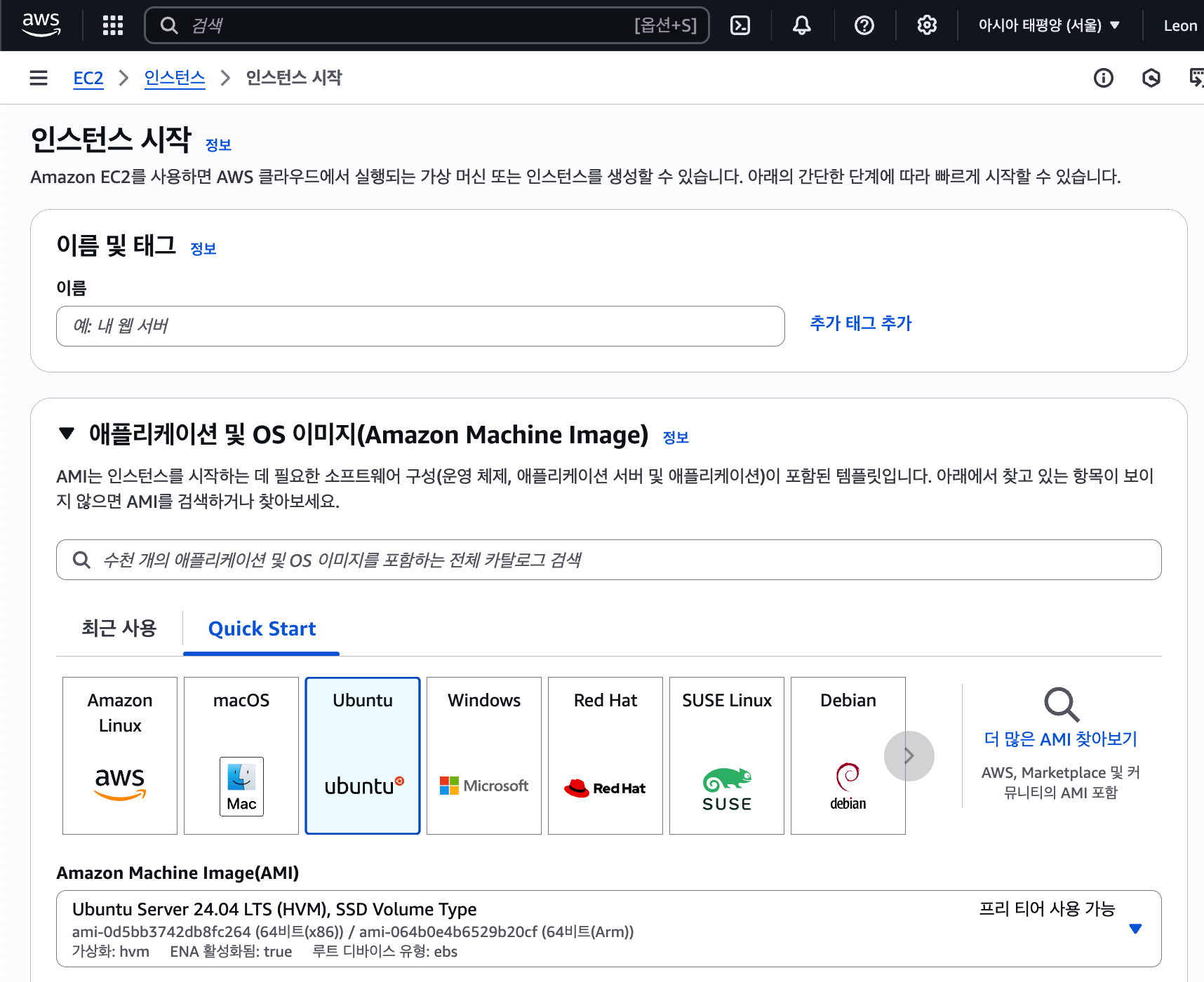Switch to the 최근 사용 tab

click(119, 628)
